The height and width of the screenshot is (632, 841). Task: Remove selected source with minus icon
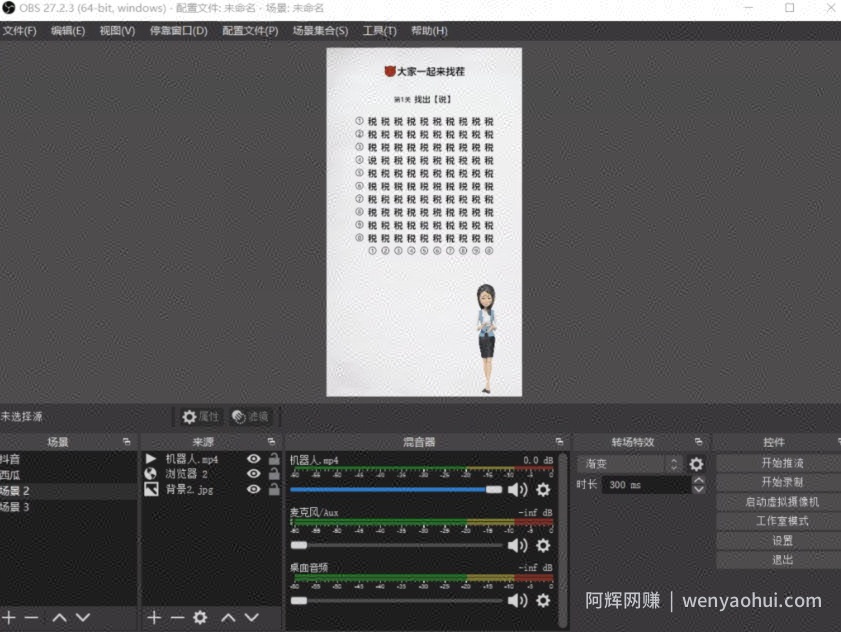(x=177, y=618)
